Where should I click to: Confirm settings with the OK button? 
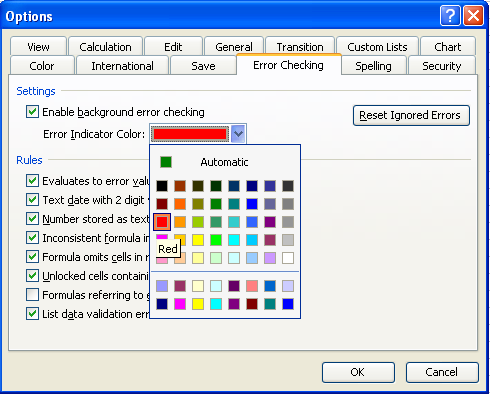click(x=358, y=372)
